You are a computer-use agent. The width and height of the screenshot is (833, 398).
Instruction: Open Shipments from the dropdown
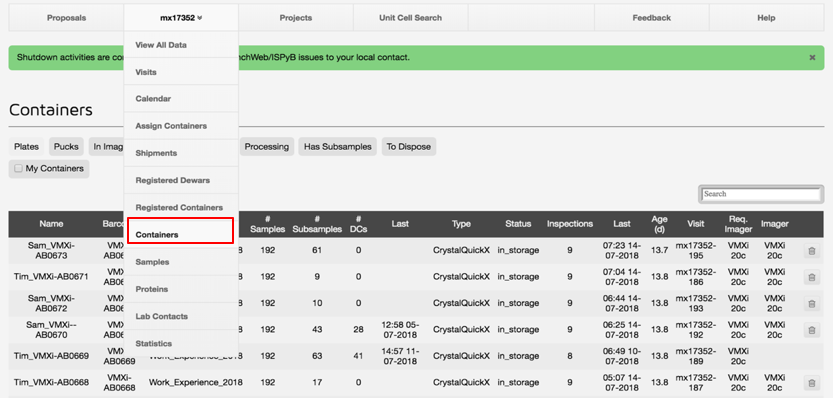(x=181, y=153)
